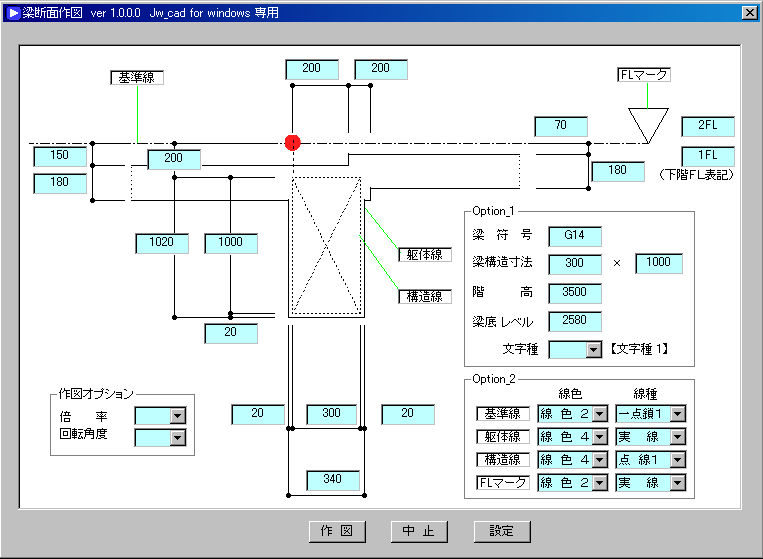Screen dimensions: 763x559
Task: Click the 1020 dimension field
Action: (161, 243)
